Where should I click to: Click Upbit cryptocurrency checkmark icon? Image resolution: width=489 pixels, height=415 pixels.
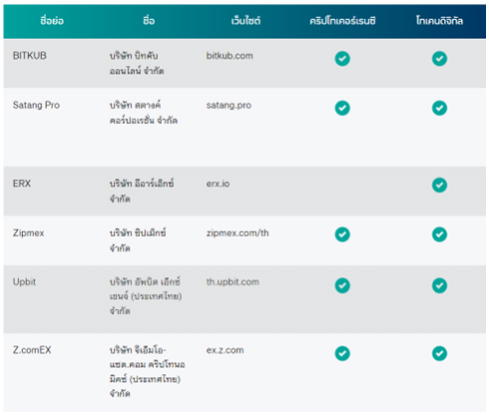tap(342, 285)
